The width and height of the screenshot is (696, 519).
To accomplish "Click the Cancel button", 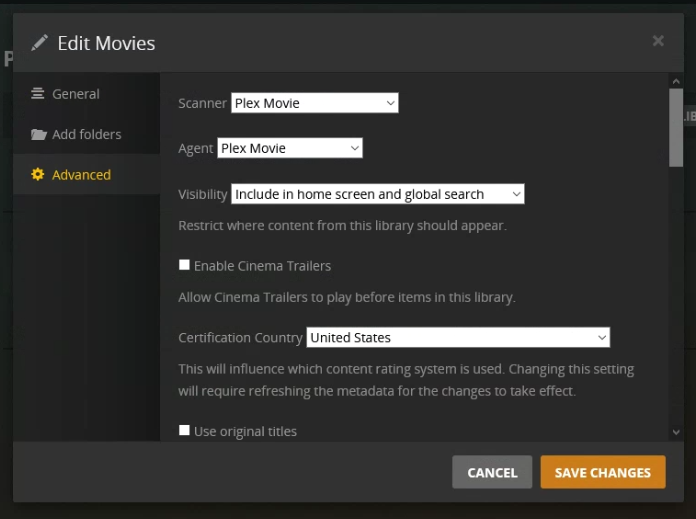I will tap(492, 472).
